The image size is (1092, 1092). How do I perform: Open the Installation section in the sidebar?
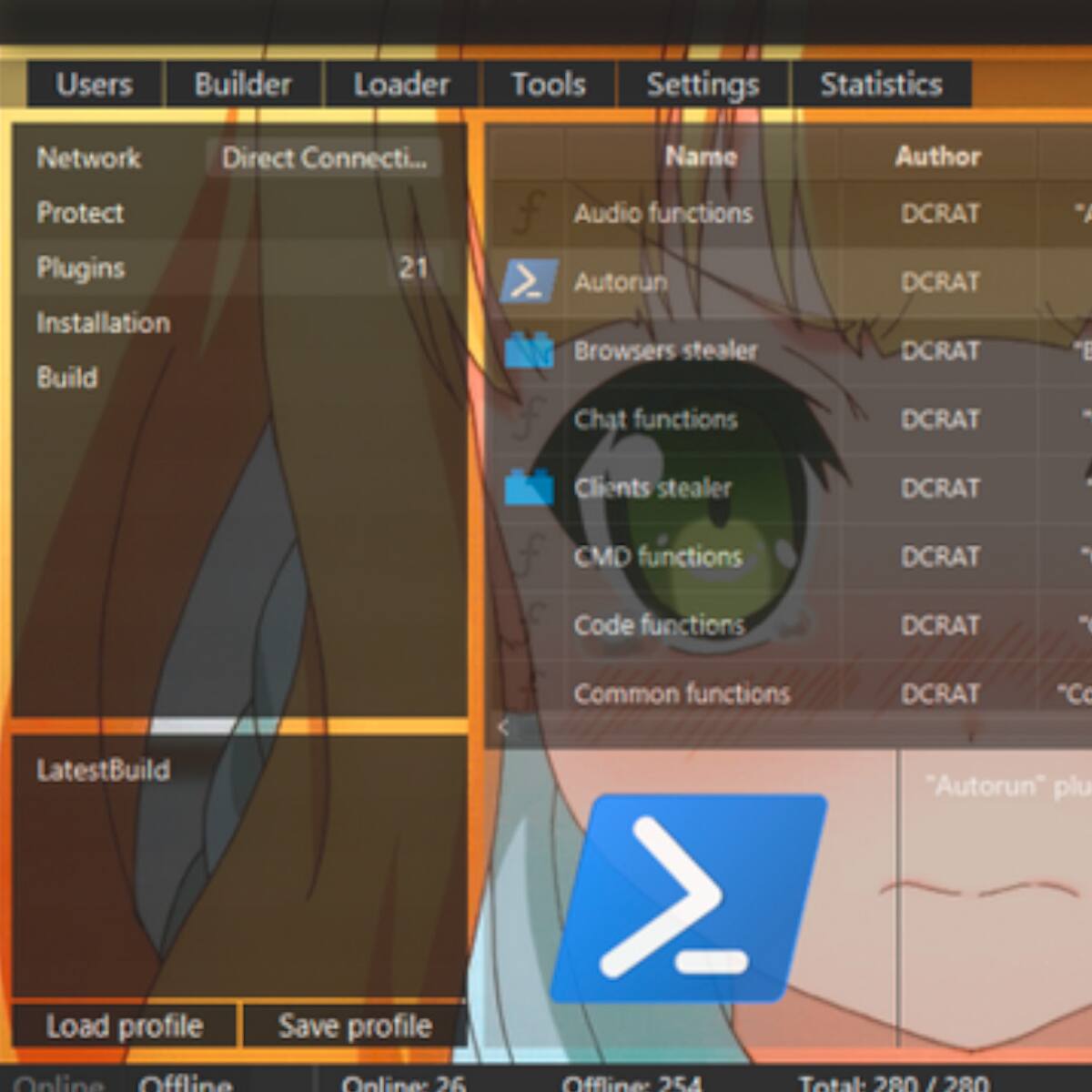[x=103, y=323]
